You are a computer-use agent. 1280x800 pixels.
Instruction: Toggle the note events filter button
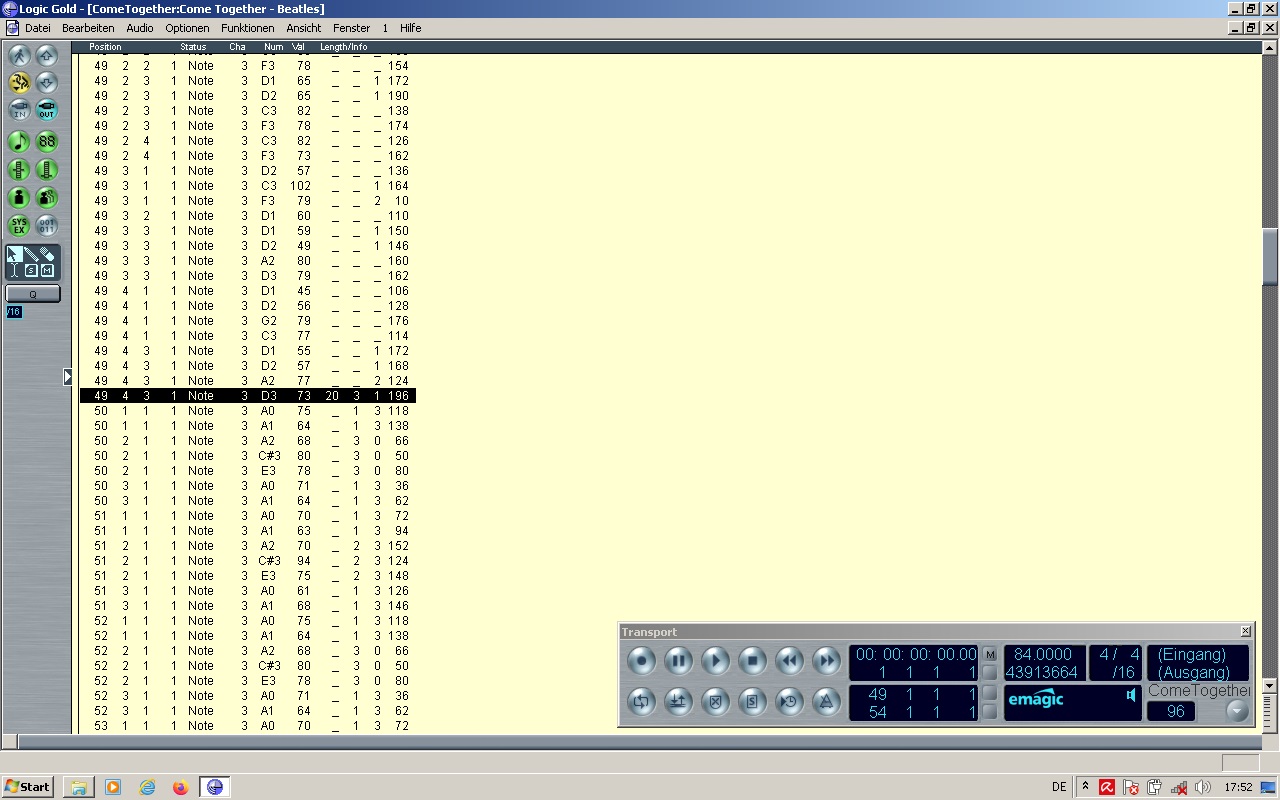pyautogui.click(x=19, y=142)
